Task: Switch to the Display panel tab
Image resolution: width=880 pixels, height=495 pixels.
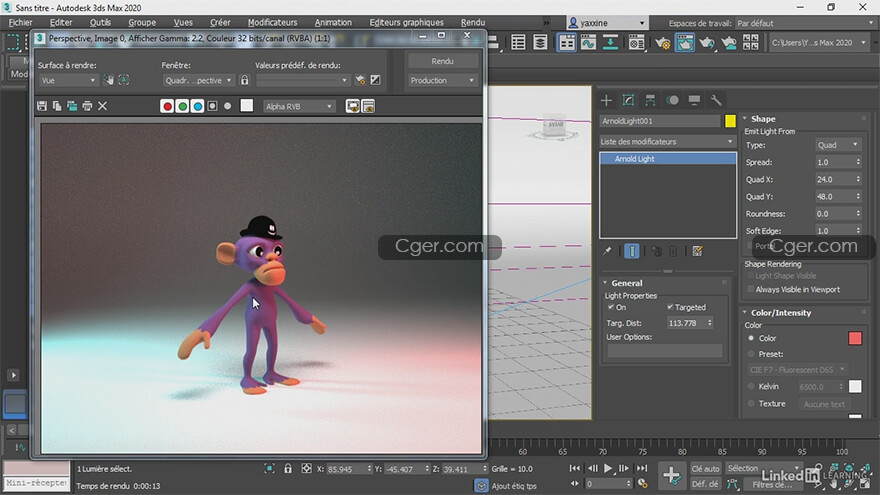Action: click(x=694, y=100)
